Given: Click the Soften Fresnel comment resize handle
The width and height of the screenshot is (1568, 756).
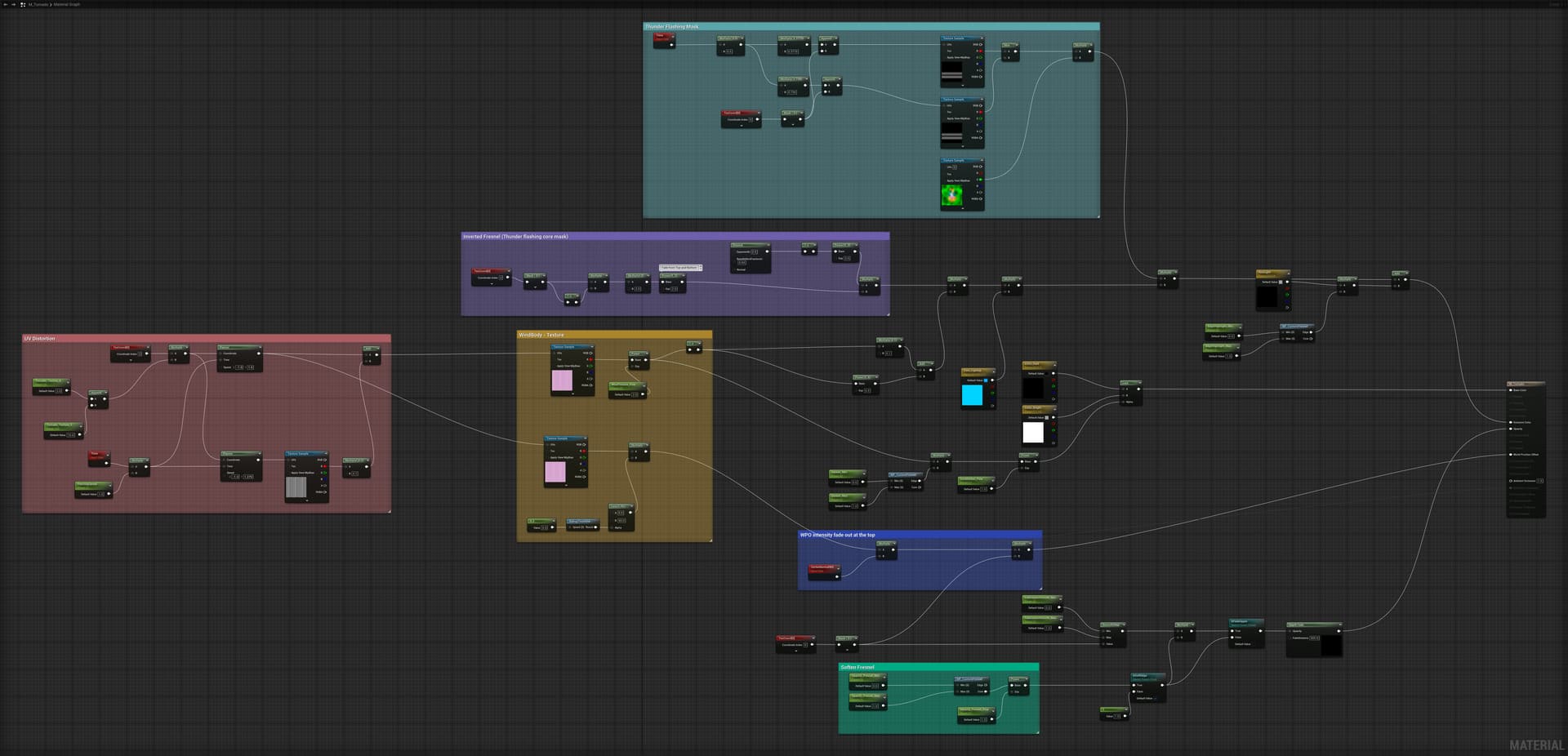Looking at the screenshot, I should [1037, 732].
